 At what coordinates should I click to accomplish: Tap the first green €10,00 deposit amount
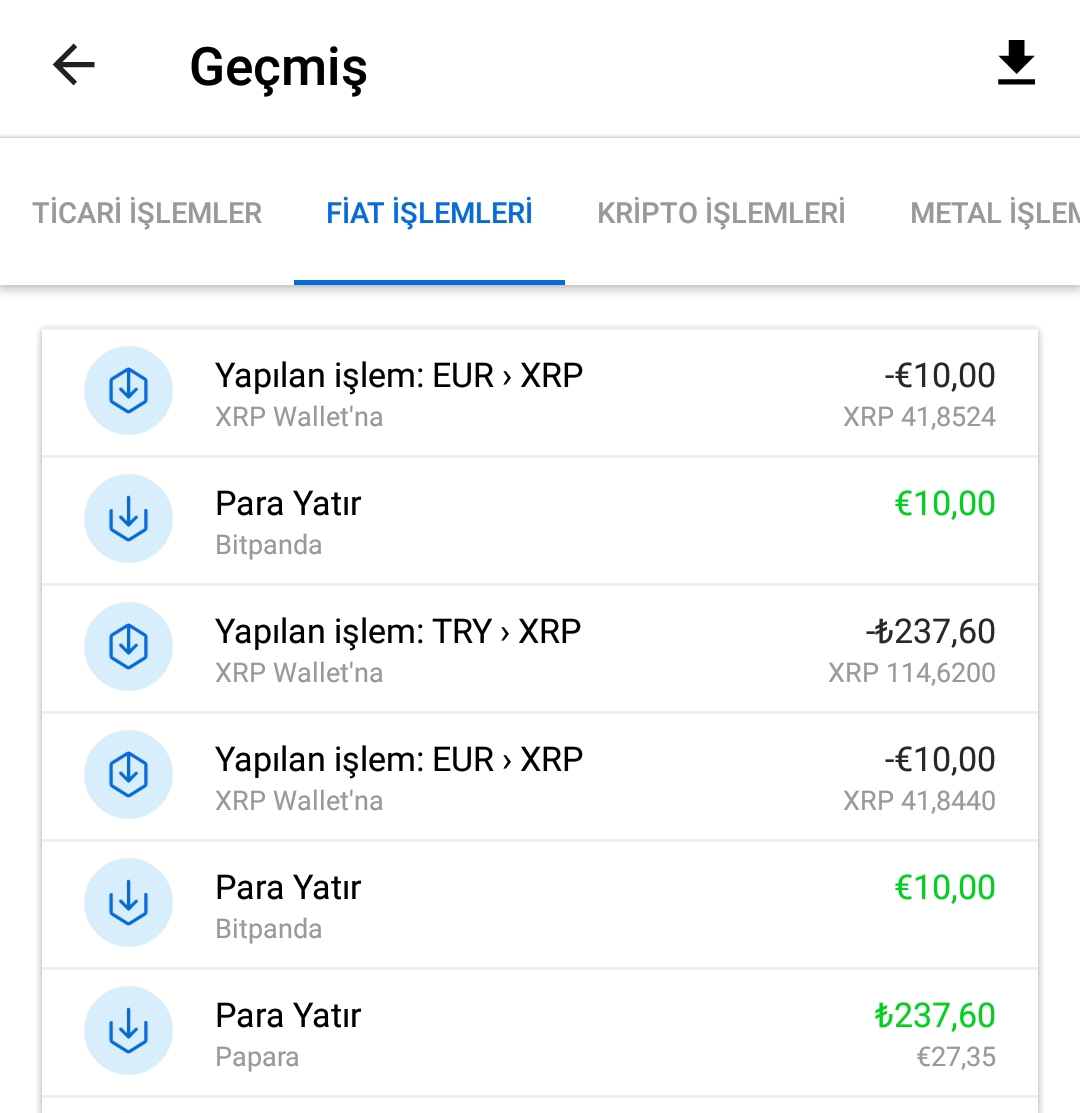[944, 503]
